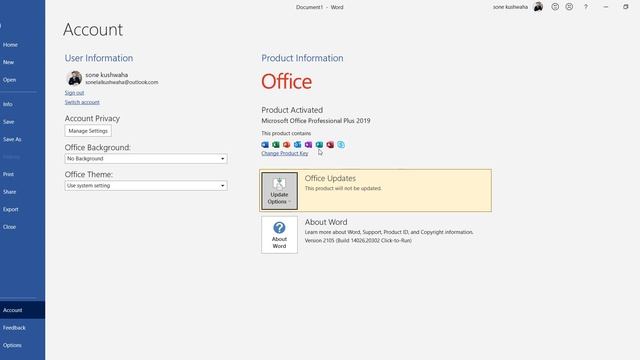
Task: Click 'This product will not be updated' text
Action: point(343,188)
